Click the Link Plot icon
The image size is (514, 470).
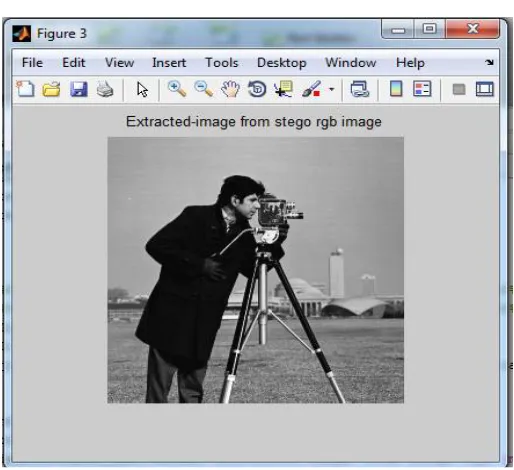pos(360,89)
